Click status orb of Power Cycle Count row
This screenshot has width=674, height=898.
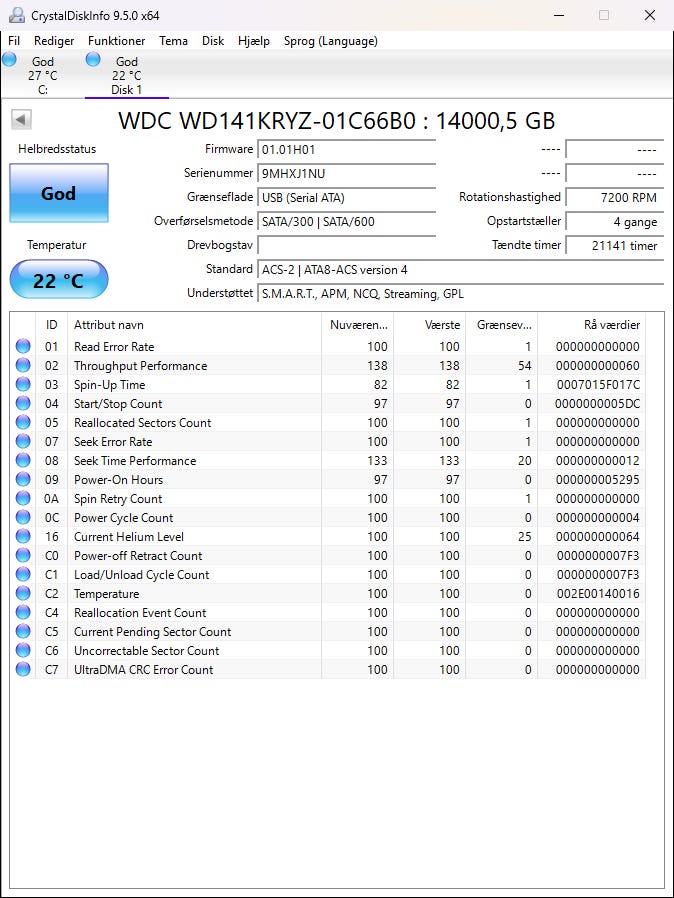coord(23,517)
